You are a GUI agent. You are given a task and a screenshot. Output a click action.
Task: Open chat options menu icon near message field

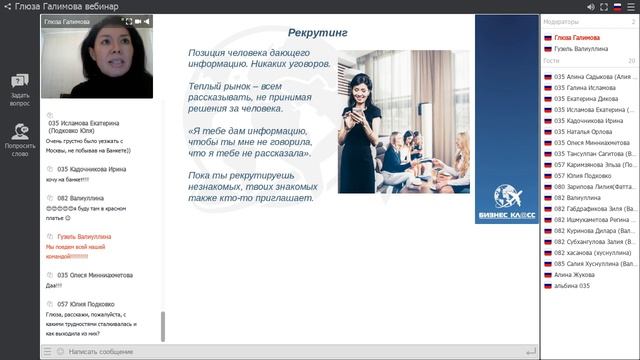48,351
